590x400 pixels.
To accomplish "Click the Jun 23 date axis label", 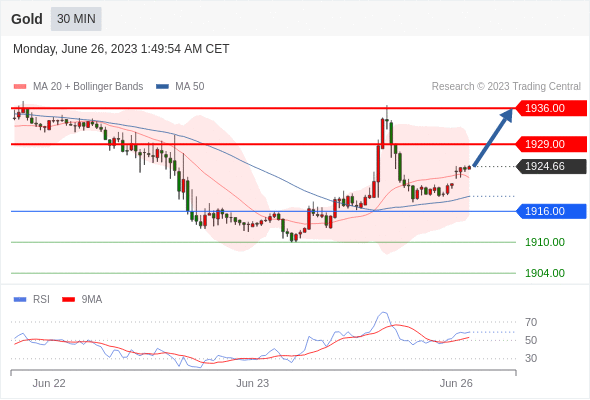I will pyautogui.click(x=252, y=383).
